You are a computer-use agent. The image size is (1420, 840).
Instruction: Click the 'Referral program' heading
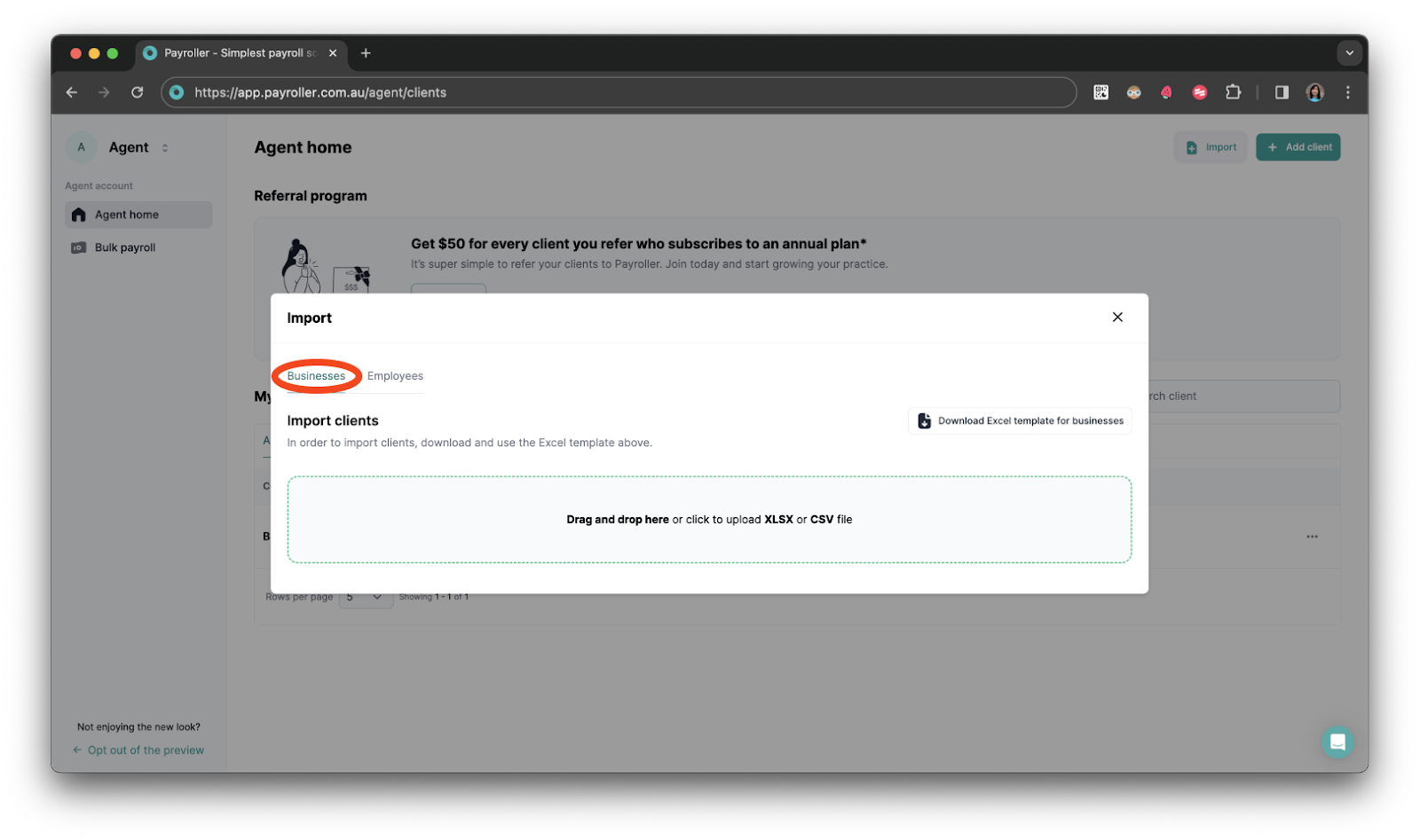(x=311, y=196)
